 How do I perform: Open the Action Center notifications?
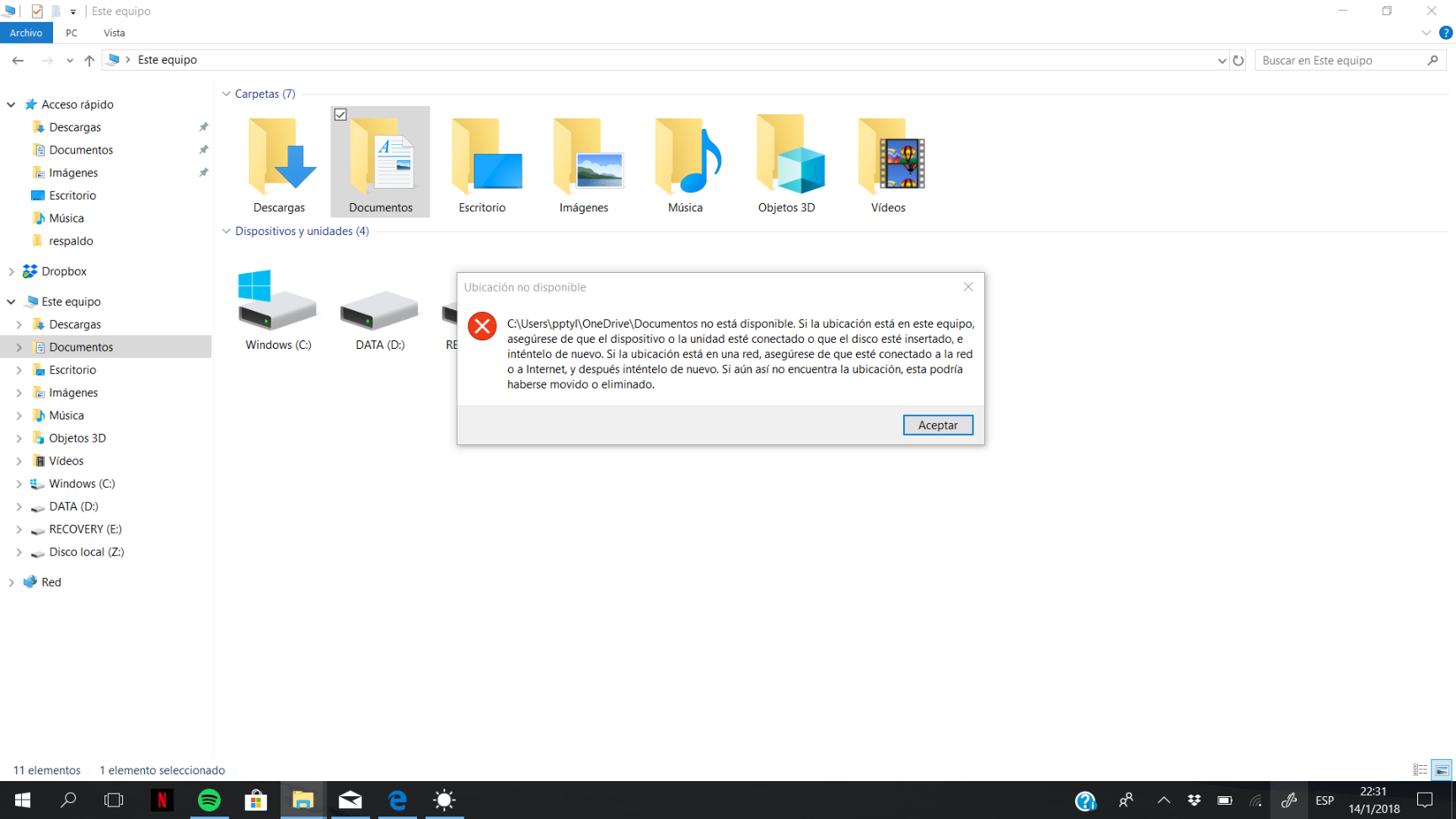pos(1425,800)
